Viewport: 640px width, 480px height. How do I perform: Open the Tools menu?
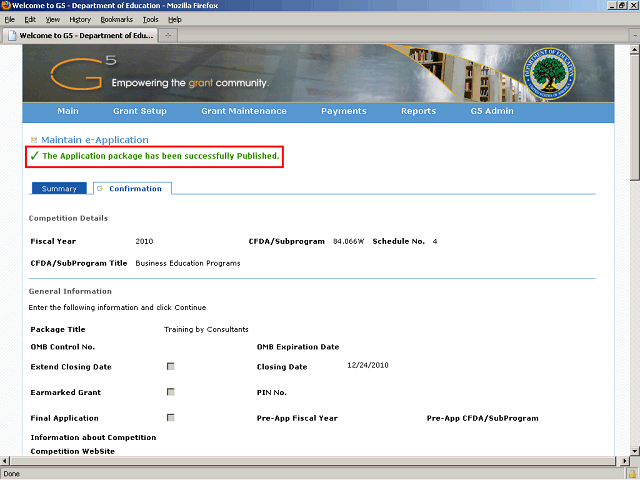point(150,20)
